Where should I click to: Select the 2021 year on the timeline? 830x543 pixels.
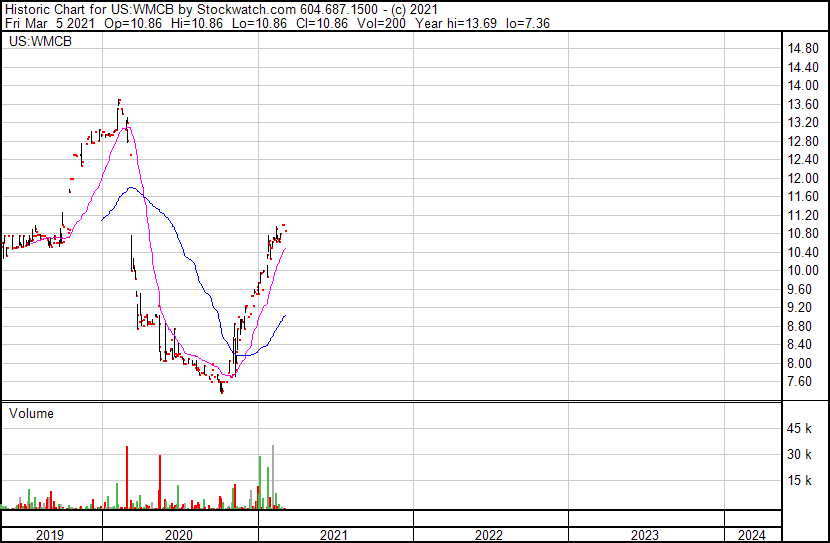point(333,535)
